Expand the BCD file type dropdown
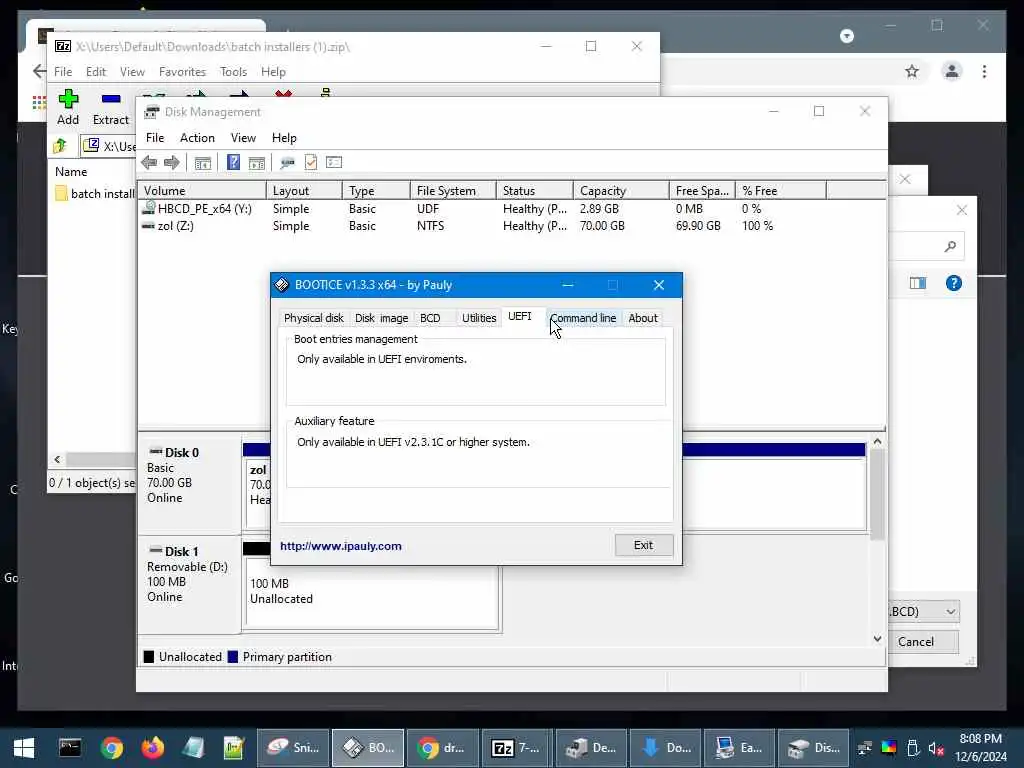 950,611
